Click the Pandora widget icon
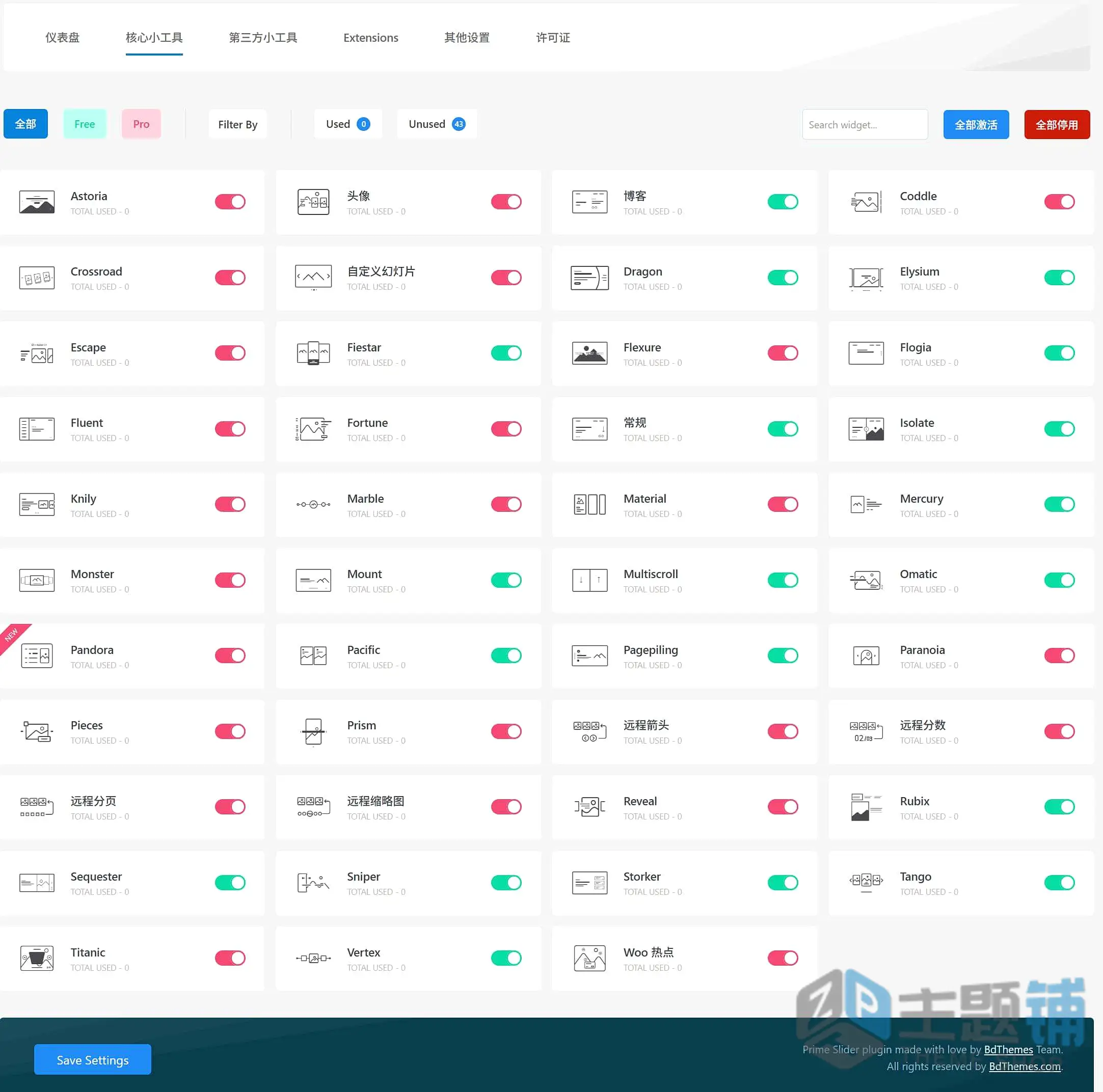The height and width of the screenshot is (1092, 1103). pyautogui.click(x=37, y=656)
